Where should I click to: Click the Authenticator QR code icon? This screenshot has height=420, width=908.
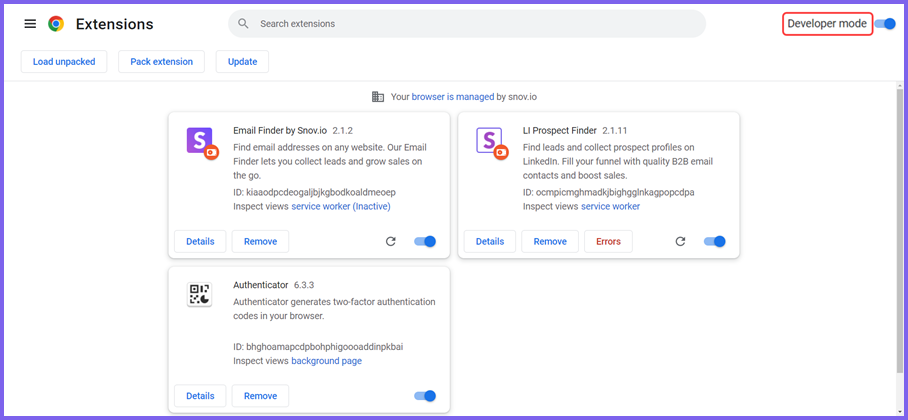coord(199,294)
